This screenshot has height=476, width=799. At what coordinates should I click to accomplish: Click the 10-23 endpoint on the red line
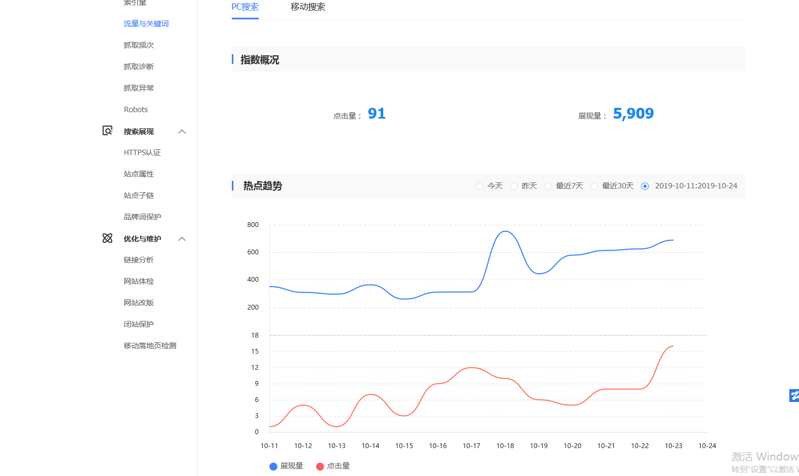pos(673,347)
